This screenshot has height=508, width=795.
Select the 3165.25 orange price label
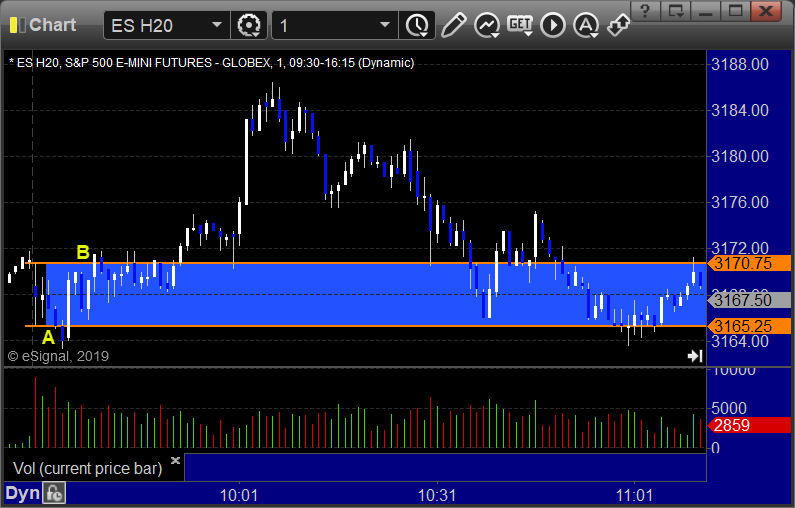tap(749, 326)
